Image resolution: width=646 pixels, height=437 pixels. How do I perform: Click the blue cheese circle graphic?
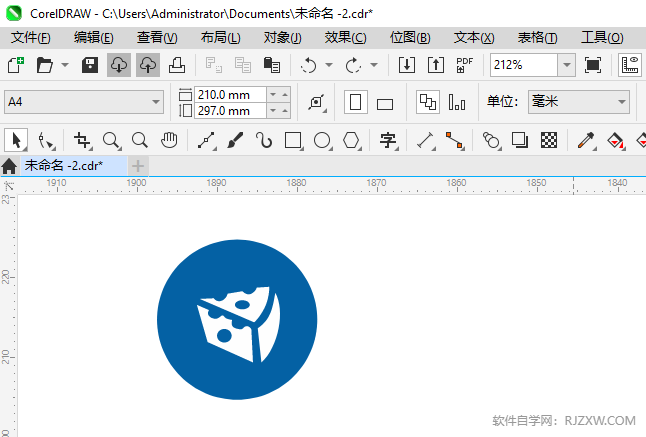click(x=237, y=320)
